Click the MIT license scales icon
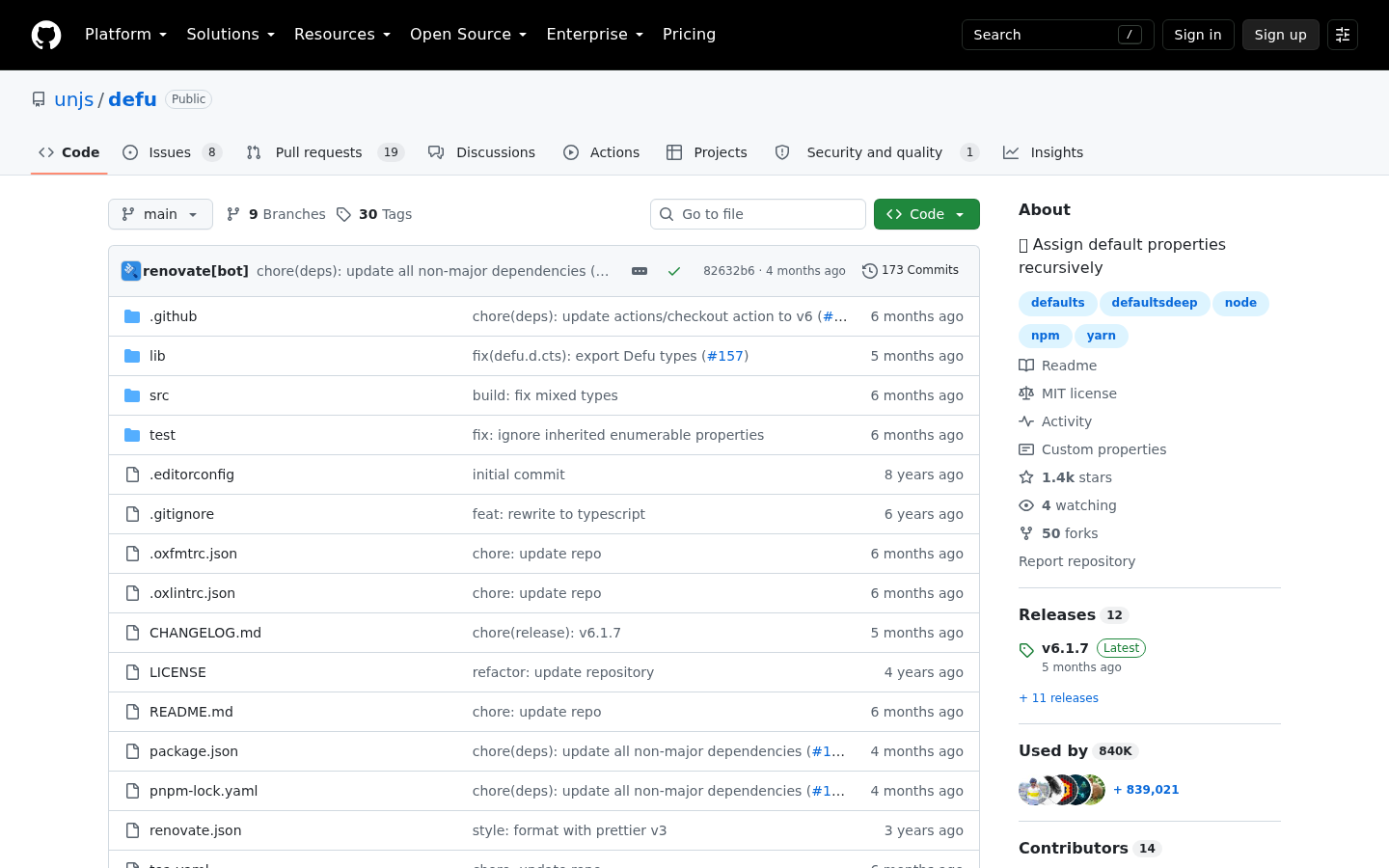This screenshot has width=1389, height=868. [x=1026, y=393]
